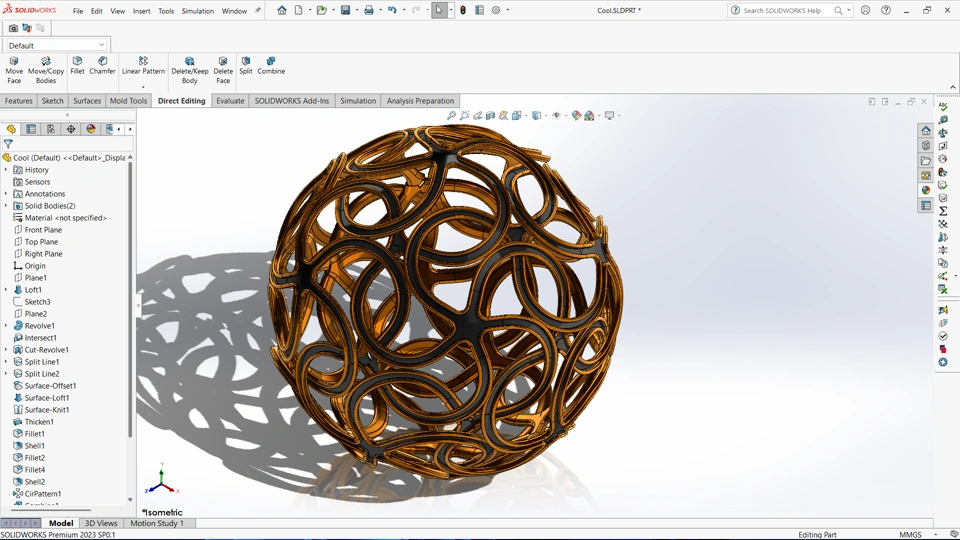The height and width of the screenshot is (540, 960).
Task: Open the Insert menu
Action: (x=141, y=11)
